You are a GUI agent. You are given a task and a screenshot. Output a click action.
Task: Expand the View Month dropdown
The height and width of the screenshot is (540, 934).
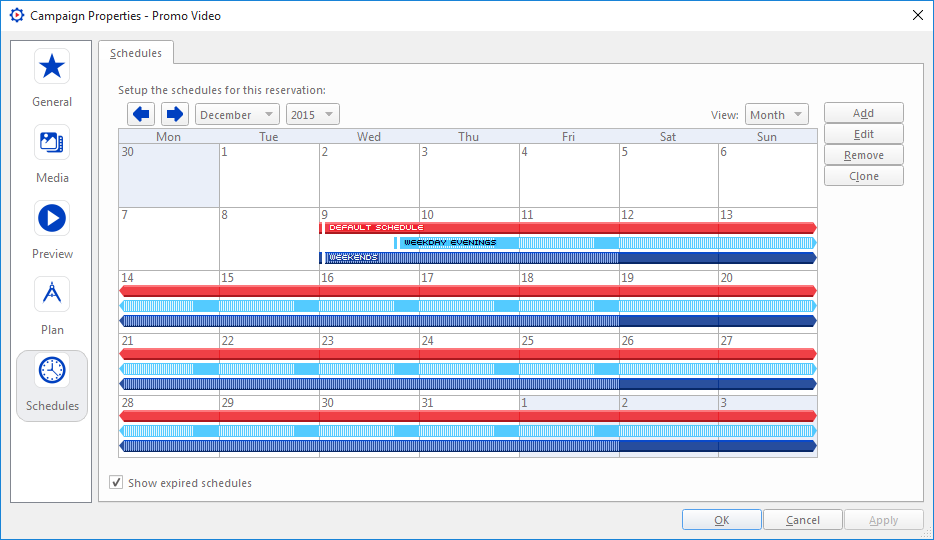pos(777,115)
